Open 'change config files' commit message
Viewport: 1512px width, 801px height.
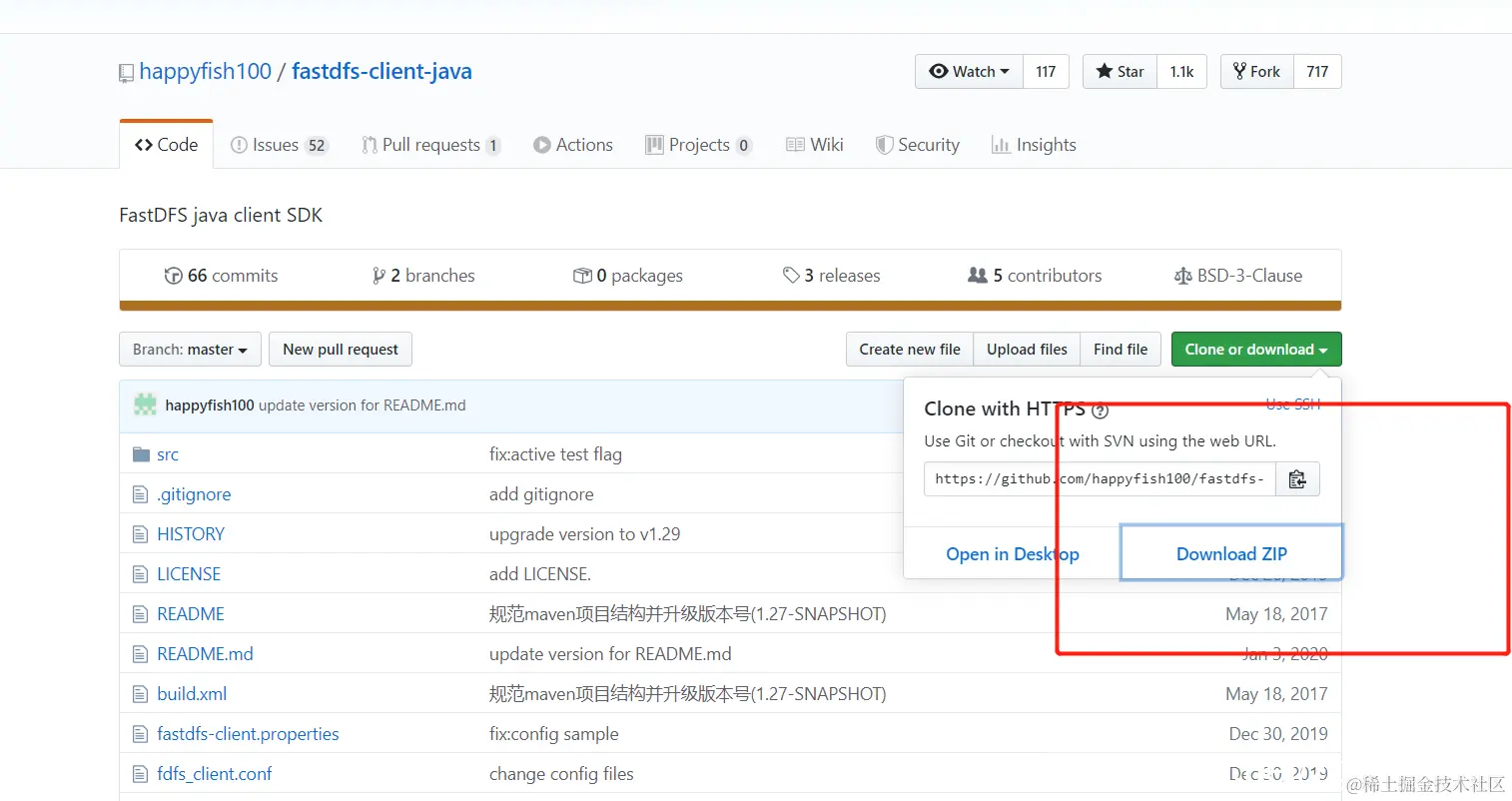click(561, 774)
